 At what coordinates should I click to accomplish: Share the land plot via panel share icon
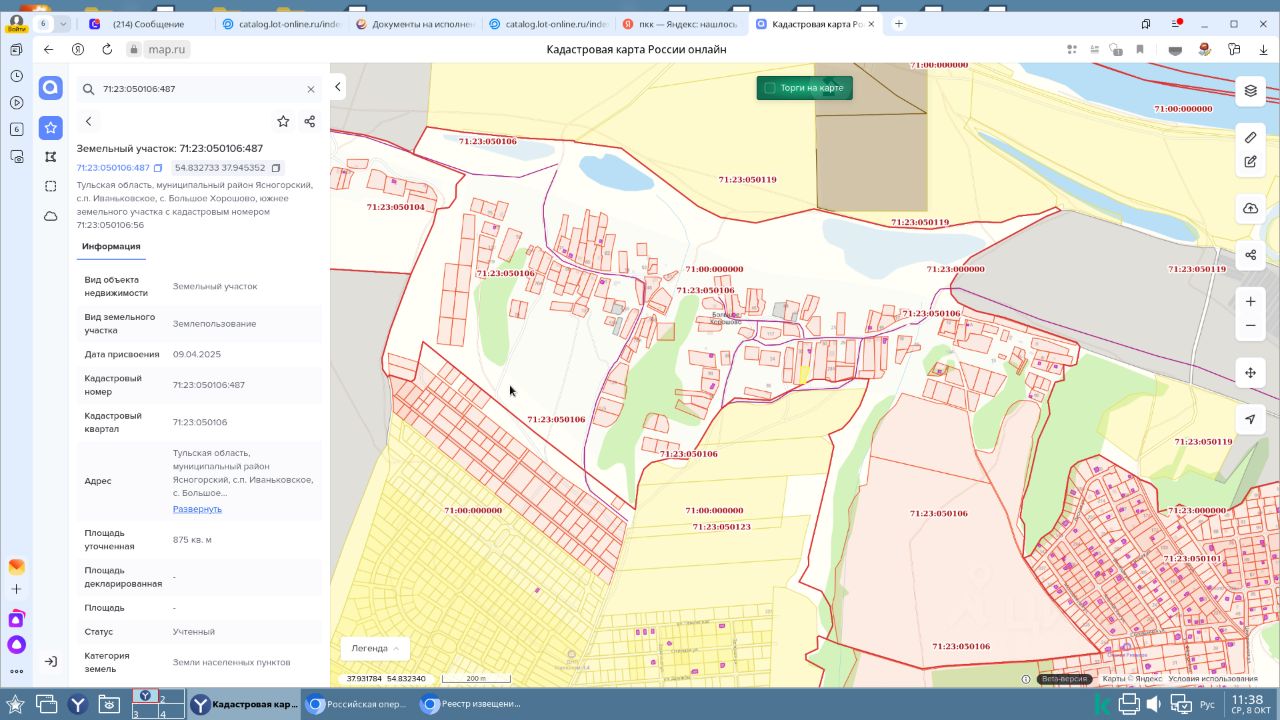pyautogui.click(x=310, y=121)
